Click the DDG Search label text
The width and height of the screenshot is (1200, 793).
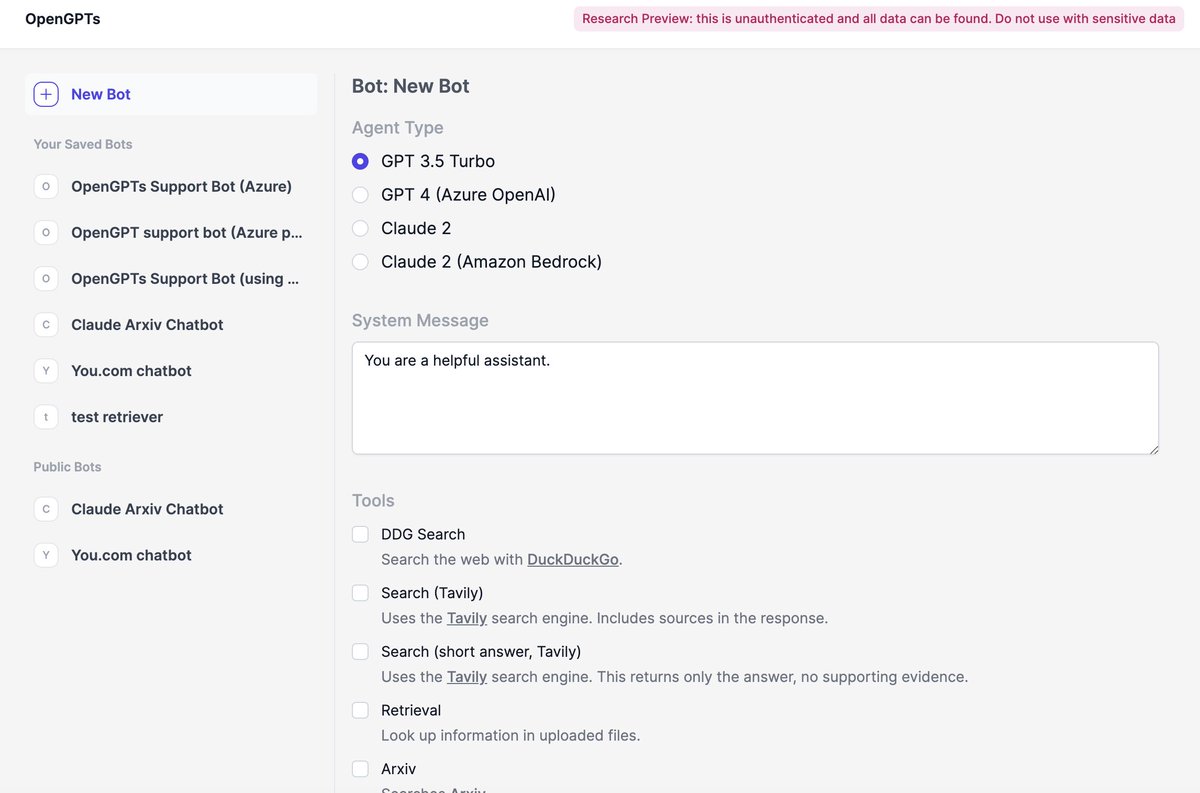423,534
